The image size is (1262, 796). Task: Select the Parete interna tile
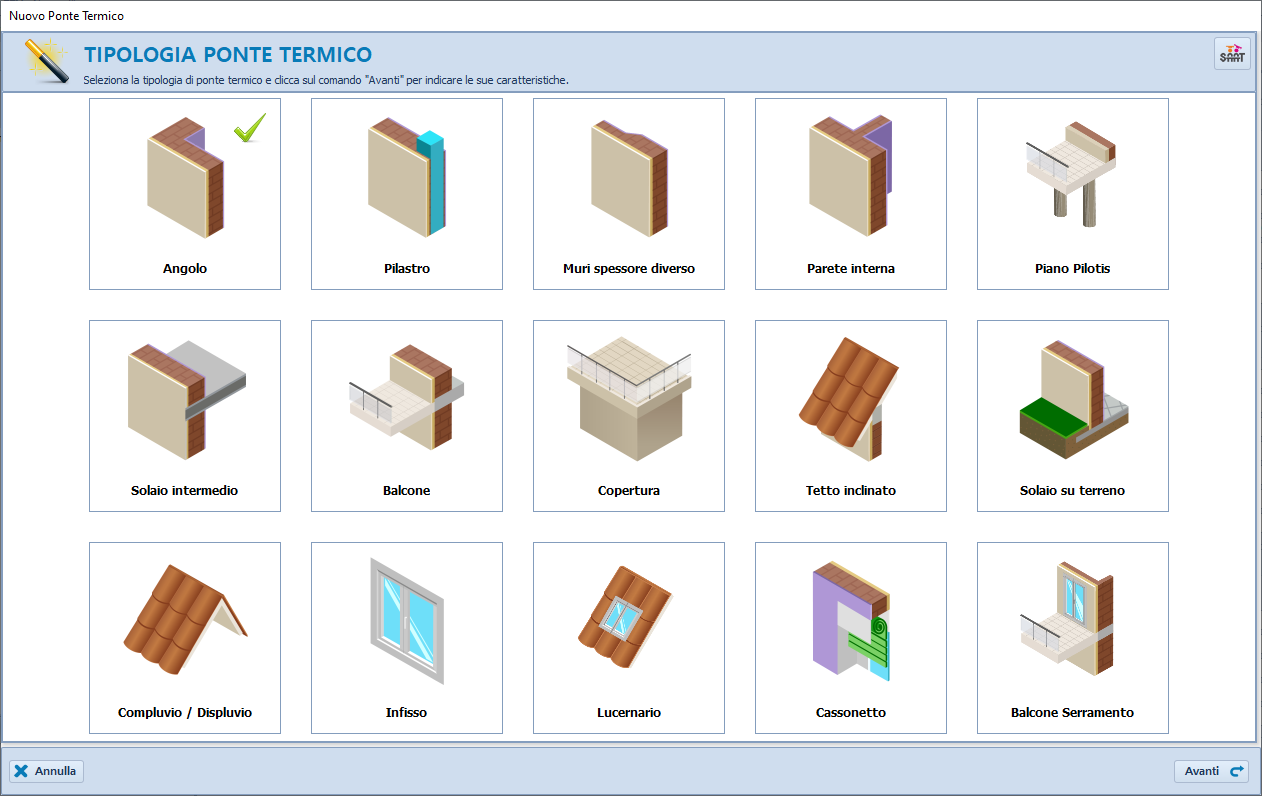pos(851,194)
